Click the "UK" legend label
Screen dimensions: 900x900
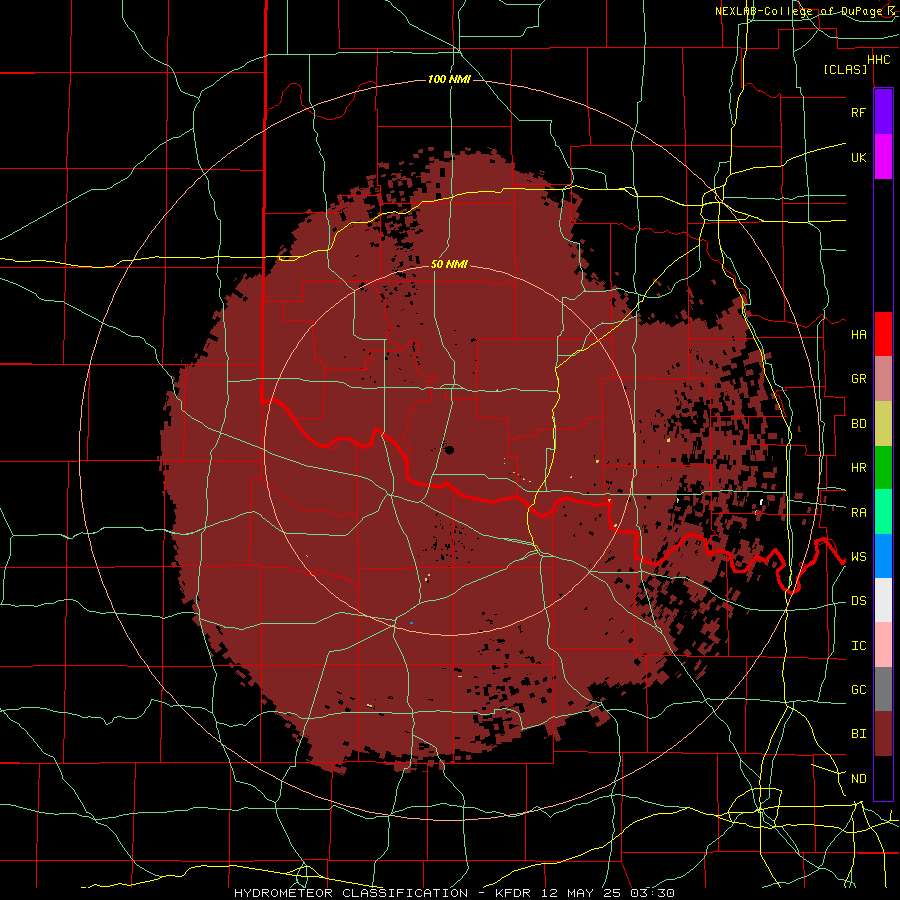(x=858, y=157)
